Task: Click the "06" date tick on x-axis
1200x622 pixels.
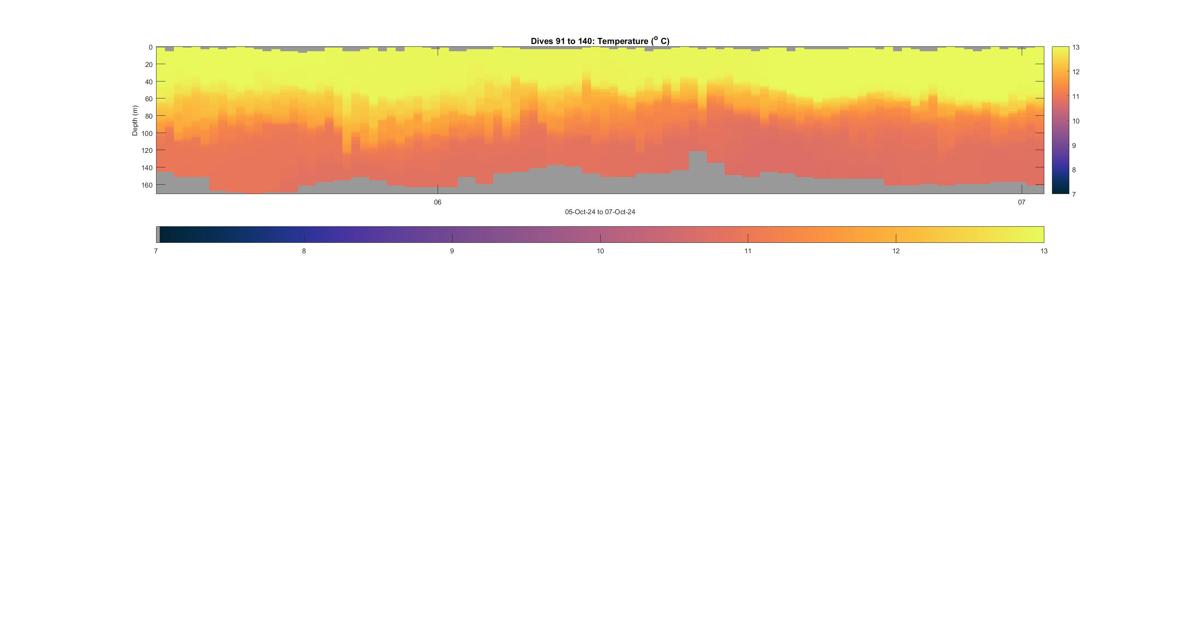Action: click(437, 202)
